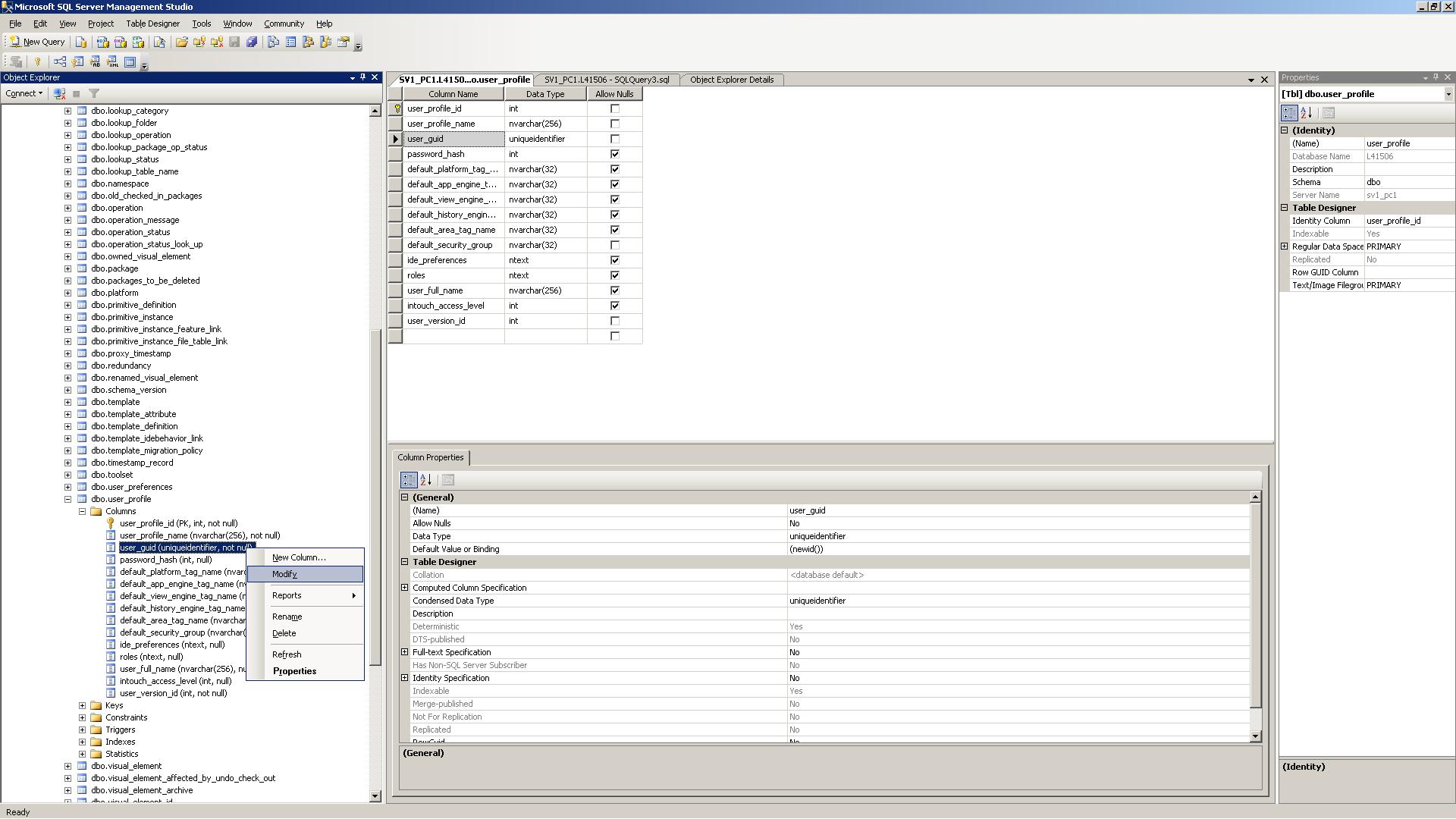Click Manage Indexes and Keys icon
This screenshot has height=819, width=1456.
pos(77,61)
